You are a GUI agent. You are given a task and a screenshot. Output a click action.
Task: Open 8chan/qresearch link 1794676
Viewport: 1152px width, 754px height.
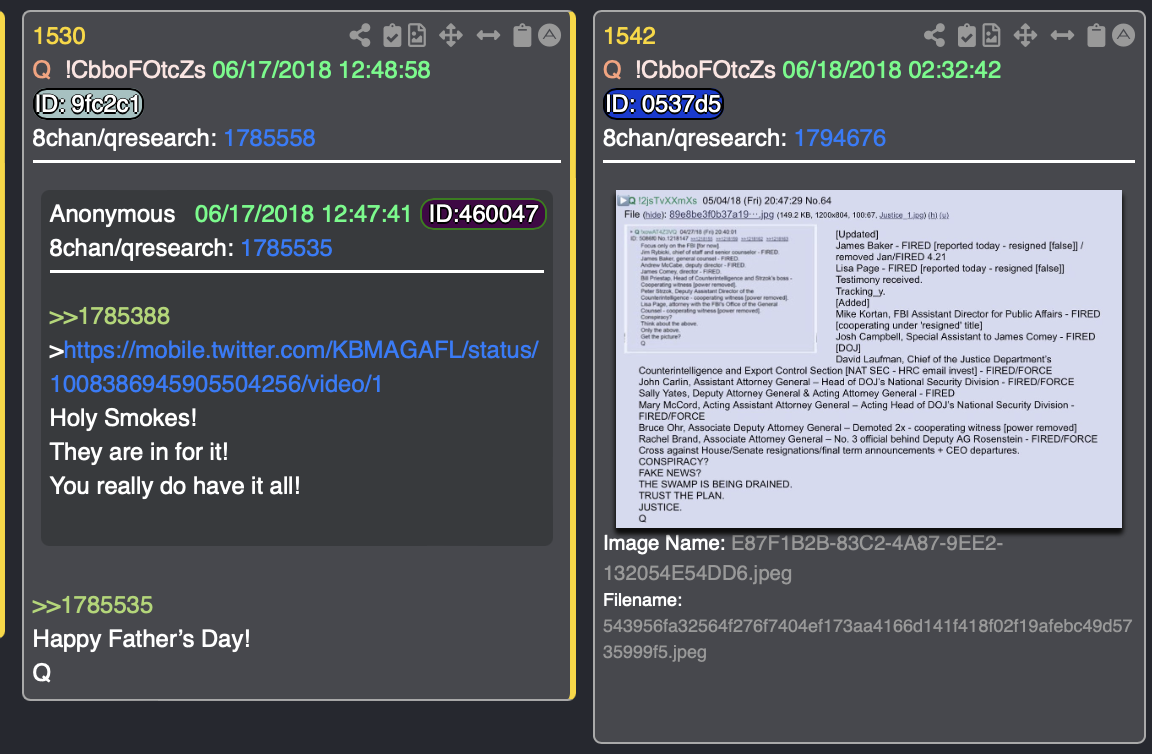[840, 138]
